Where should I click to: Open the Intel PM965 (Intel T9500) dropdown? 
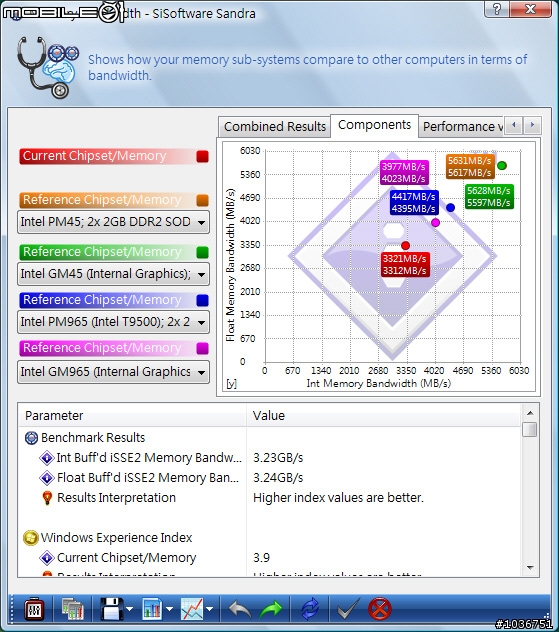113,322
